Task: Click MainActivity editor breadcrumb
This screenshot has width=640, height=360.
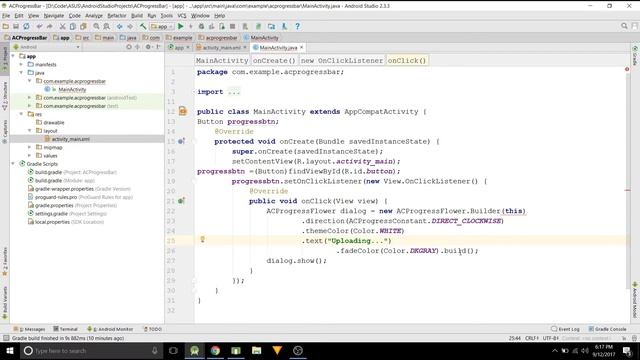Action: tap(222, 60)
